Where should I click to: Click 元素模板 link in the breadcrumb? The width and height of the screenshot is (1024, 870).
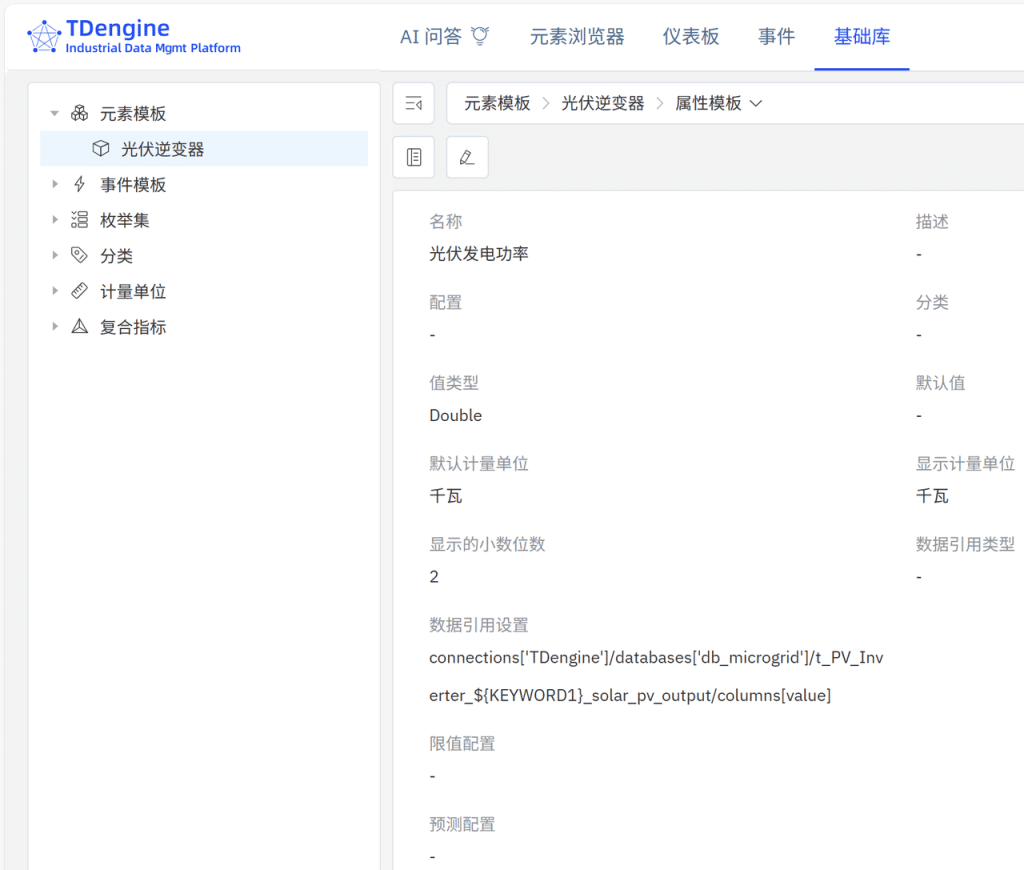497,103
